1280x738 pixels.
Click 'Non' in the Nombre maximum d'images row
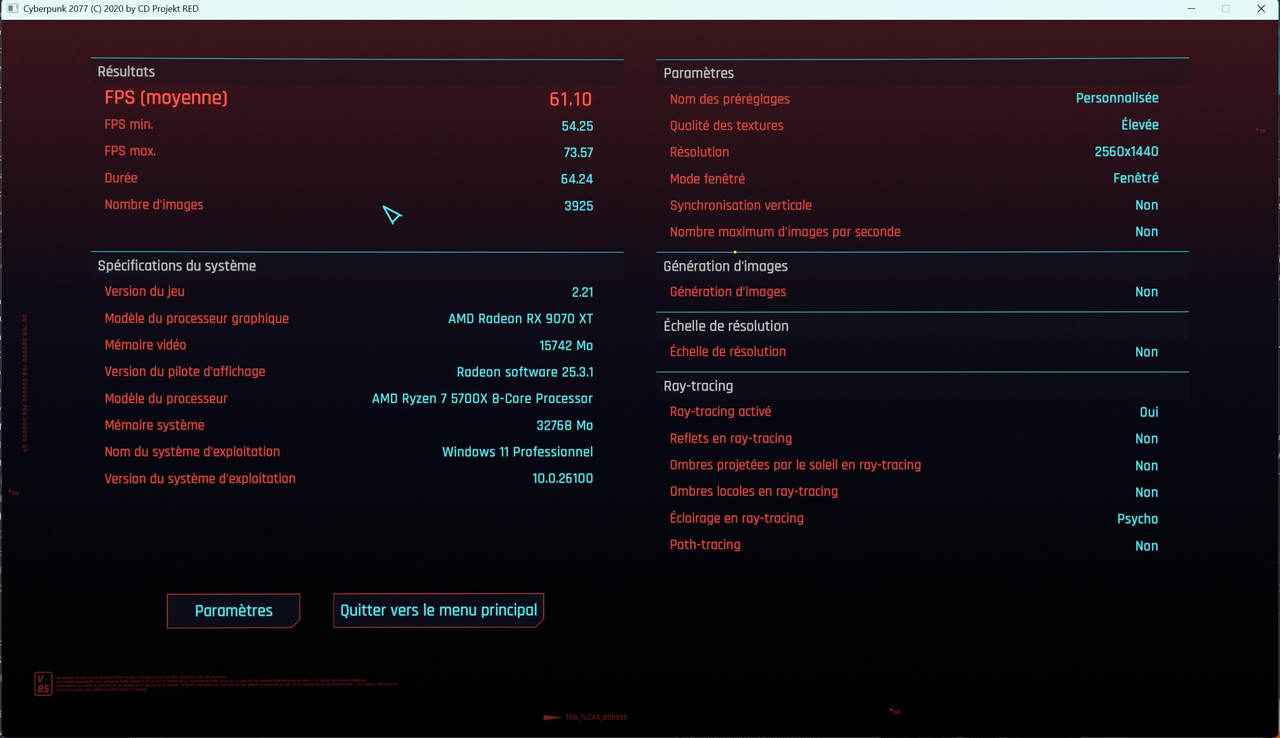(x=1147, y=232)
